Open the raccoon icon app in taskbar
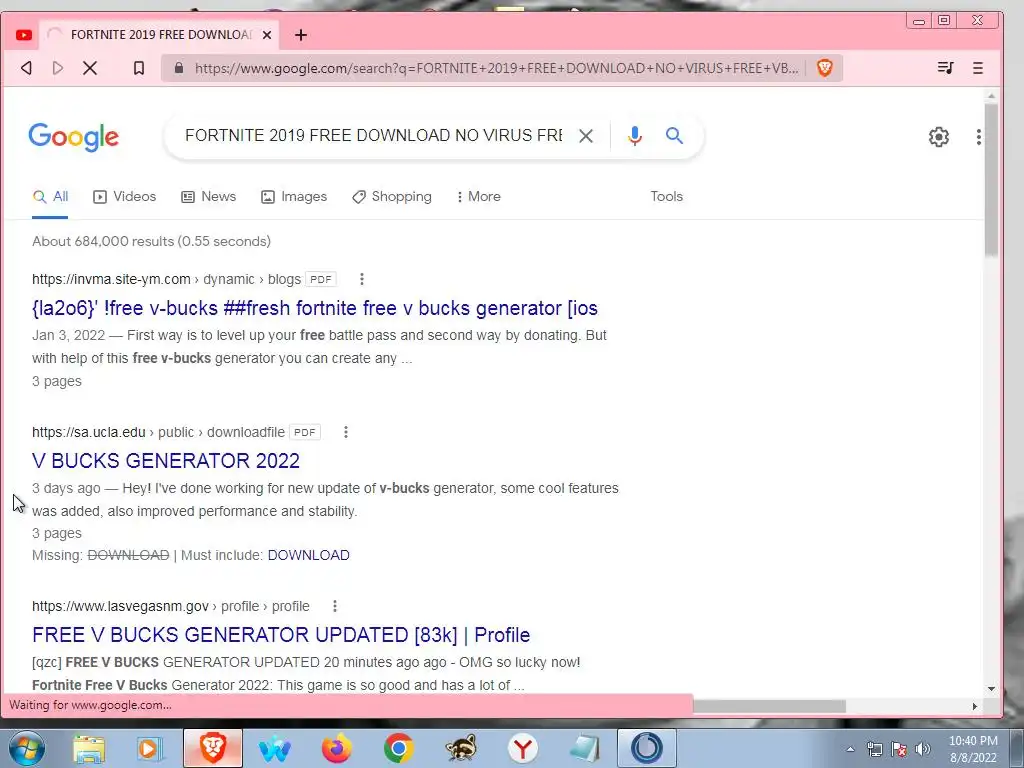This screenshot has height=768, width=1024. point(460,749)
